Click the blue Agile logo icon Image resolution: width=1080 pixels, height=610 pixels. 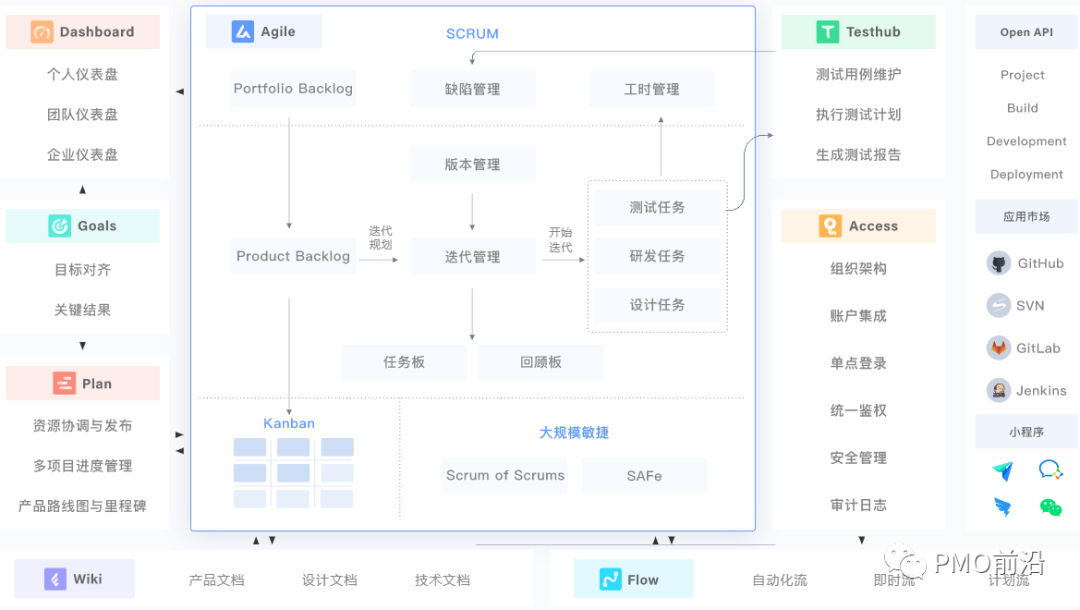tap(242, 32)
